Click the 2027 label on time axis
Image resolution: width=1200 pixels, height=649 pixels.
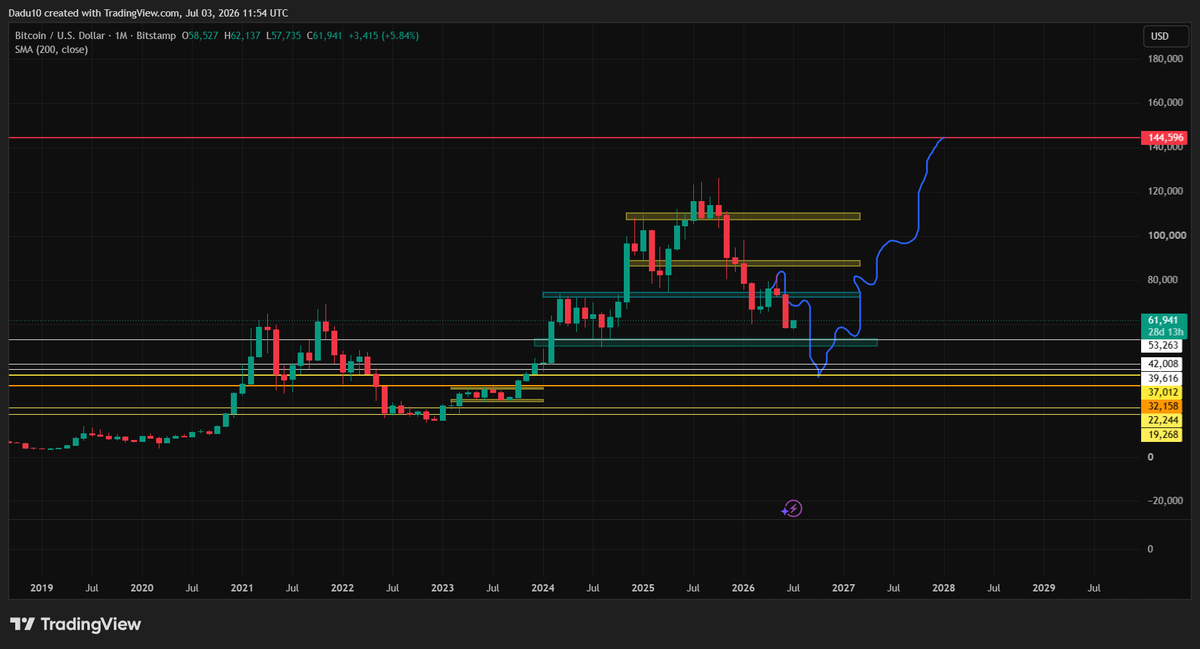(x=843, y=588)
